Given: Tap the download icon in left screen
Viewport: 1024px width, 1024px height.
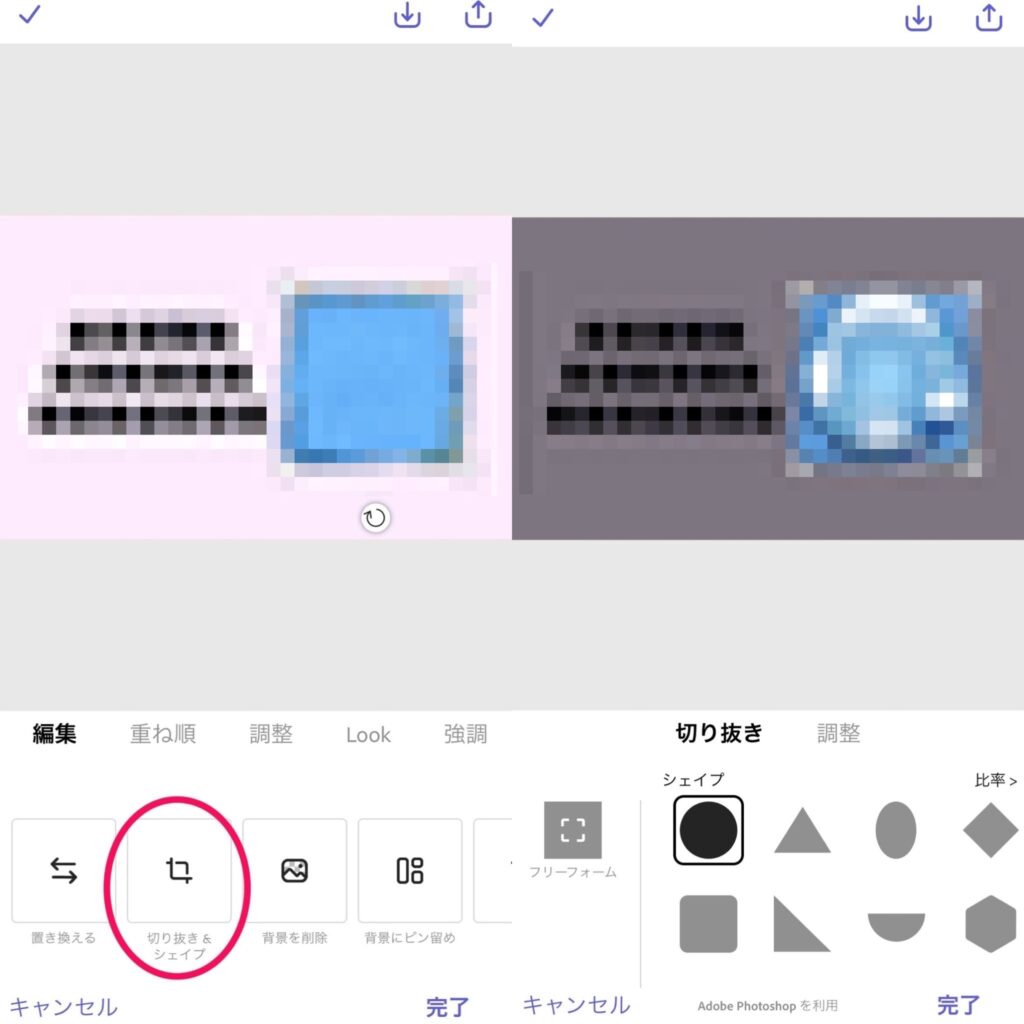Looking at the screenshot, I should (x=407, y=16).
